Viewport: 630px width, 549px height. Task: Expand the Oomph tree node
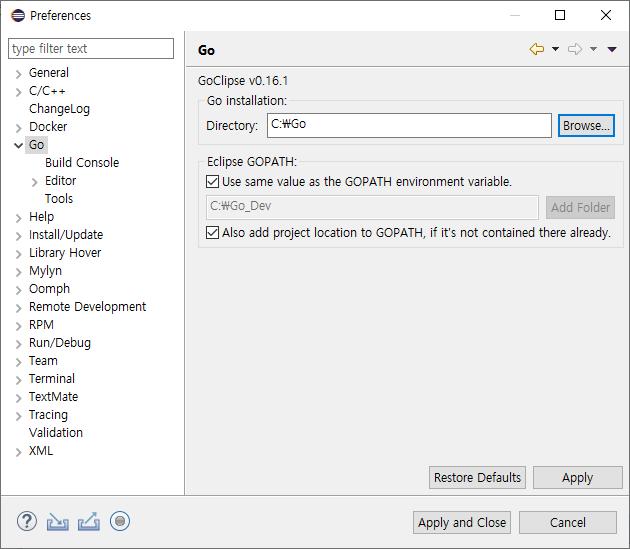pos(18,290)
